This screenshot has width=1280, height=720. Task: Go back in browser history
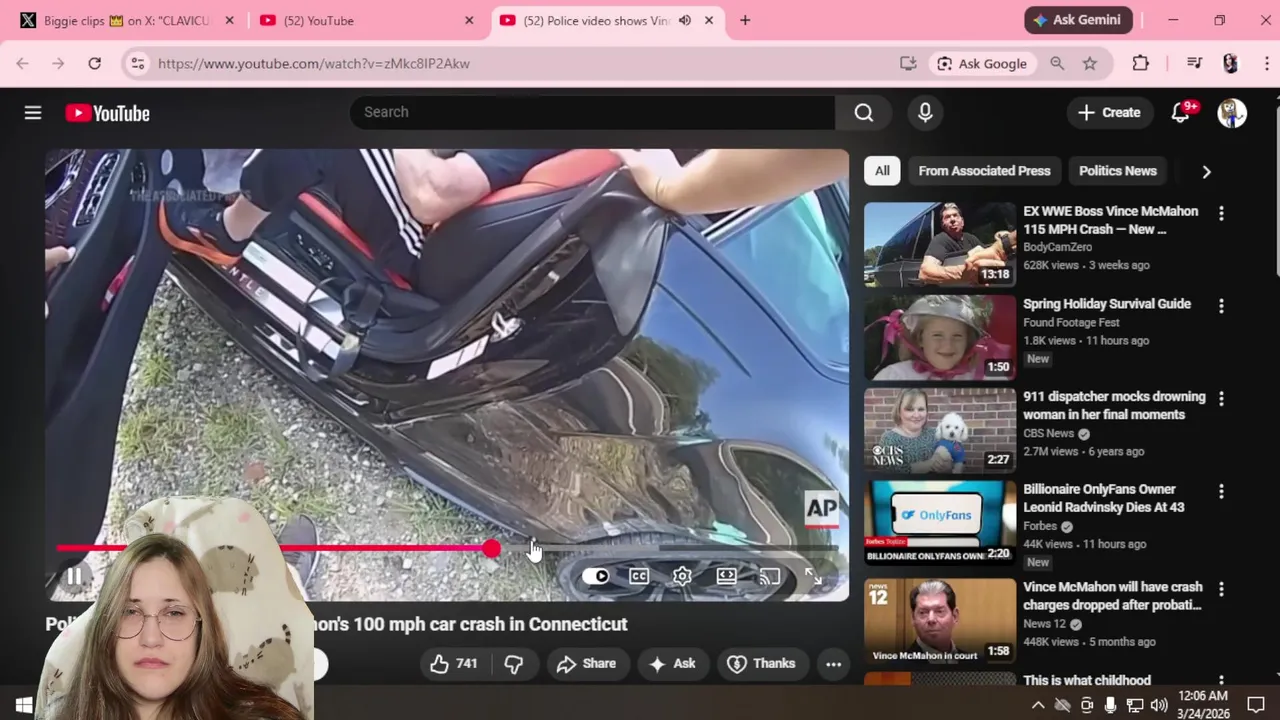point(22,63)
